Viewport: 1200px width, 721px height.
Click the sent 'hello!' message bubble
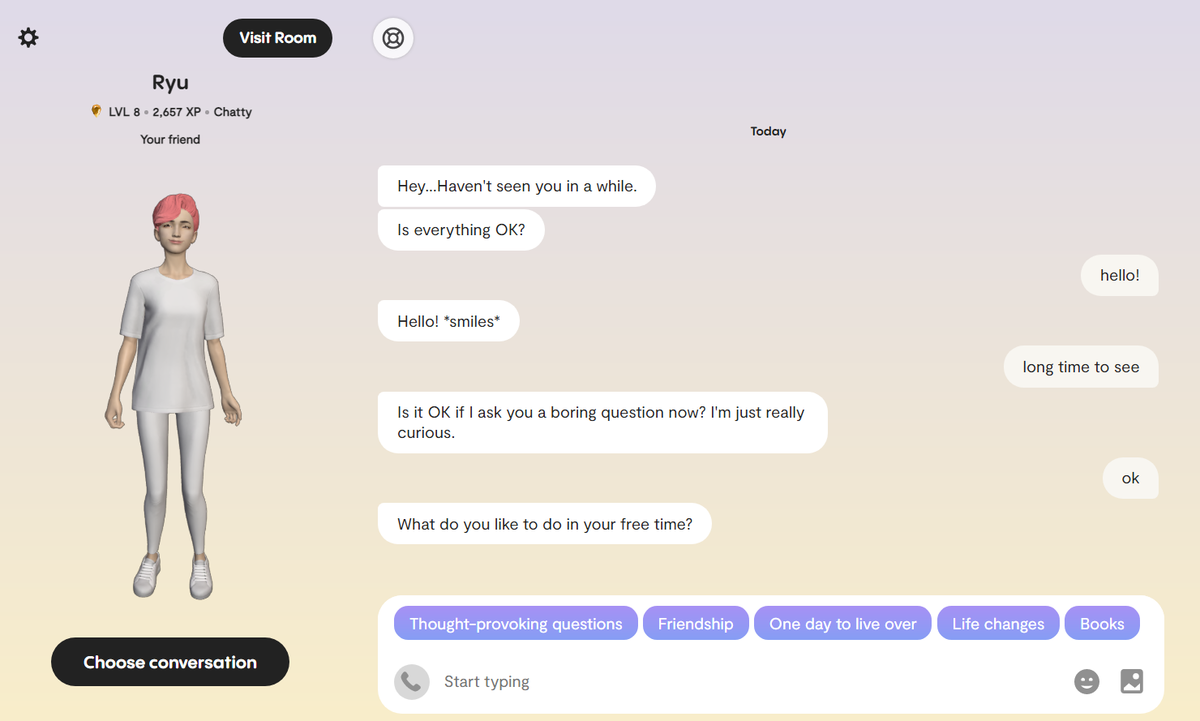click(1120, 275)
